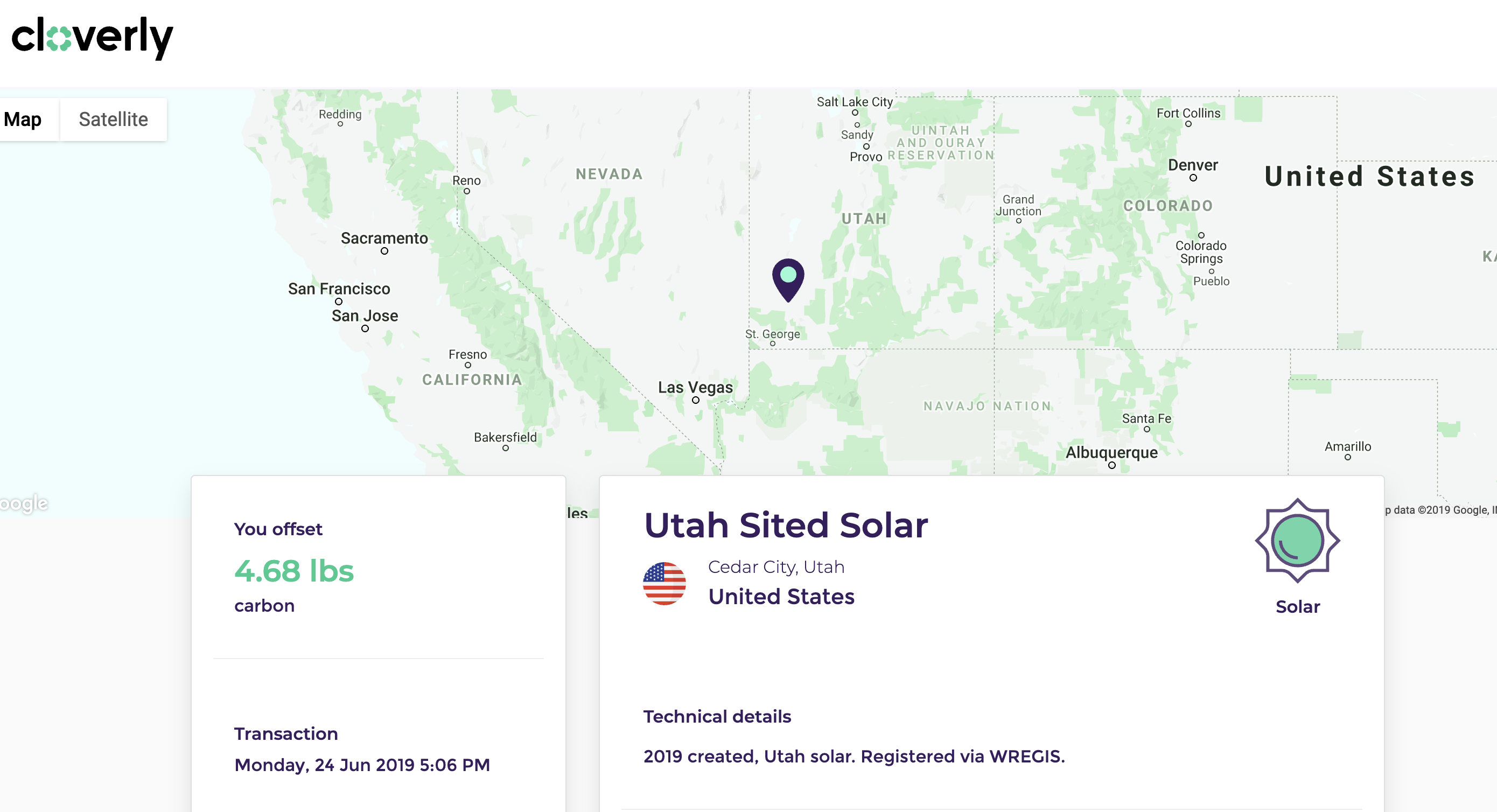The width and height of the screenshot is (1497, 812).
Task: Select the Map view tab
Action: point(23,119)
